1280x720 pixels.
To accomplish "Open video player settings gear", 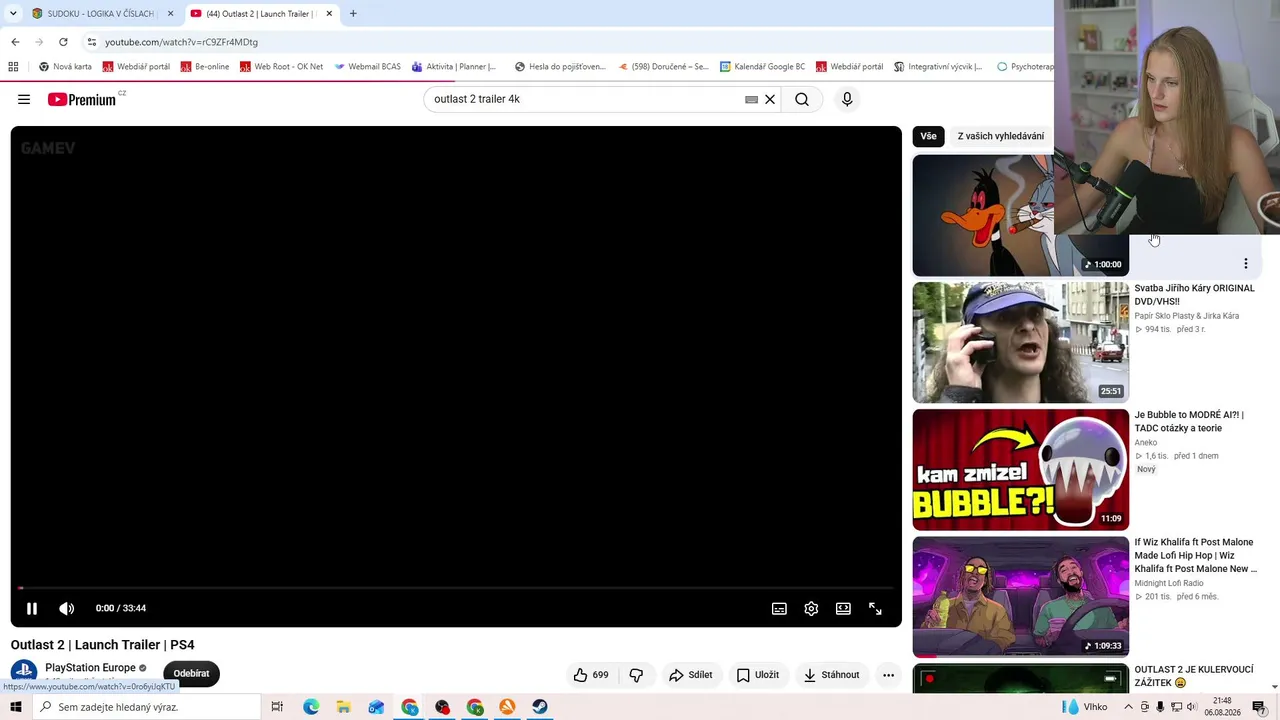I will [x=811, y=608].
